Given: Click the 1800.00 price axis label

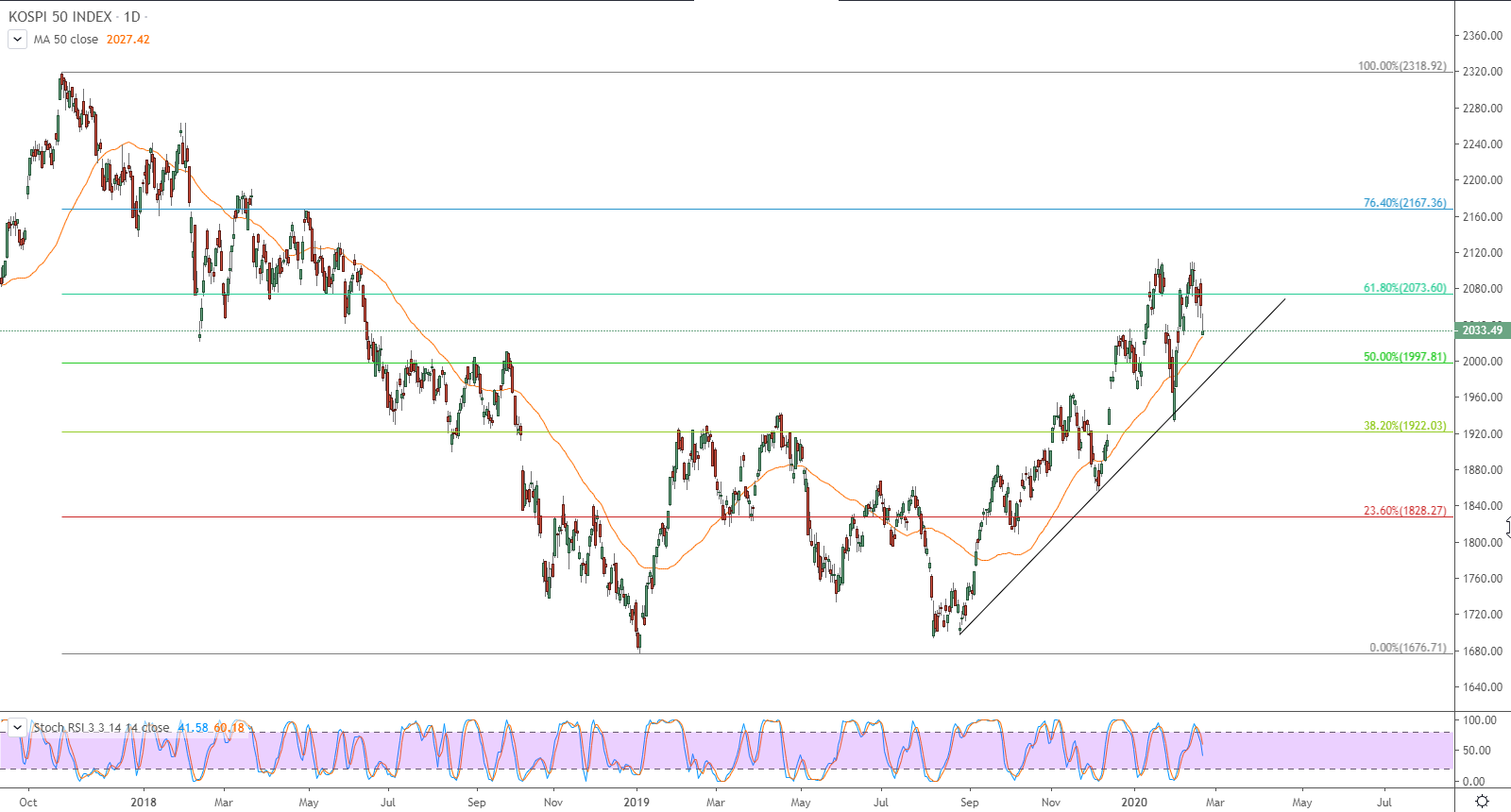Looking at the screenshot, I should pos(1482,543).
